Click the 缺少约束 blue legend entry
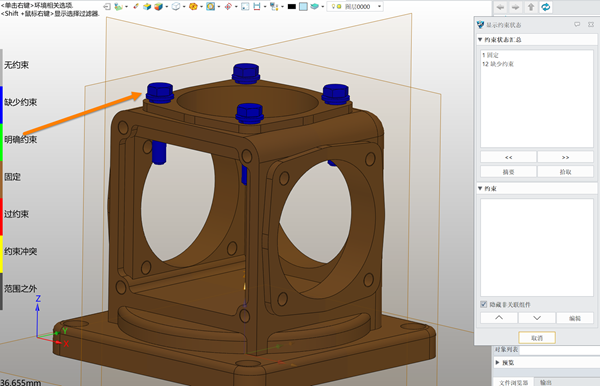The height and width of the screenshot is (386, 600). [x=20, y=102]
